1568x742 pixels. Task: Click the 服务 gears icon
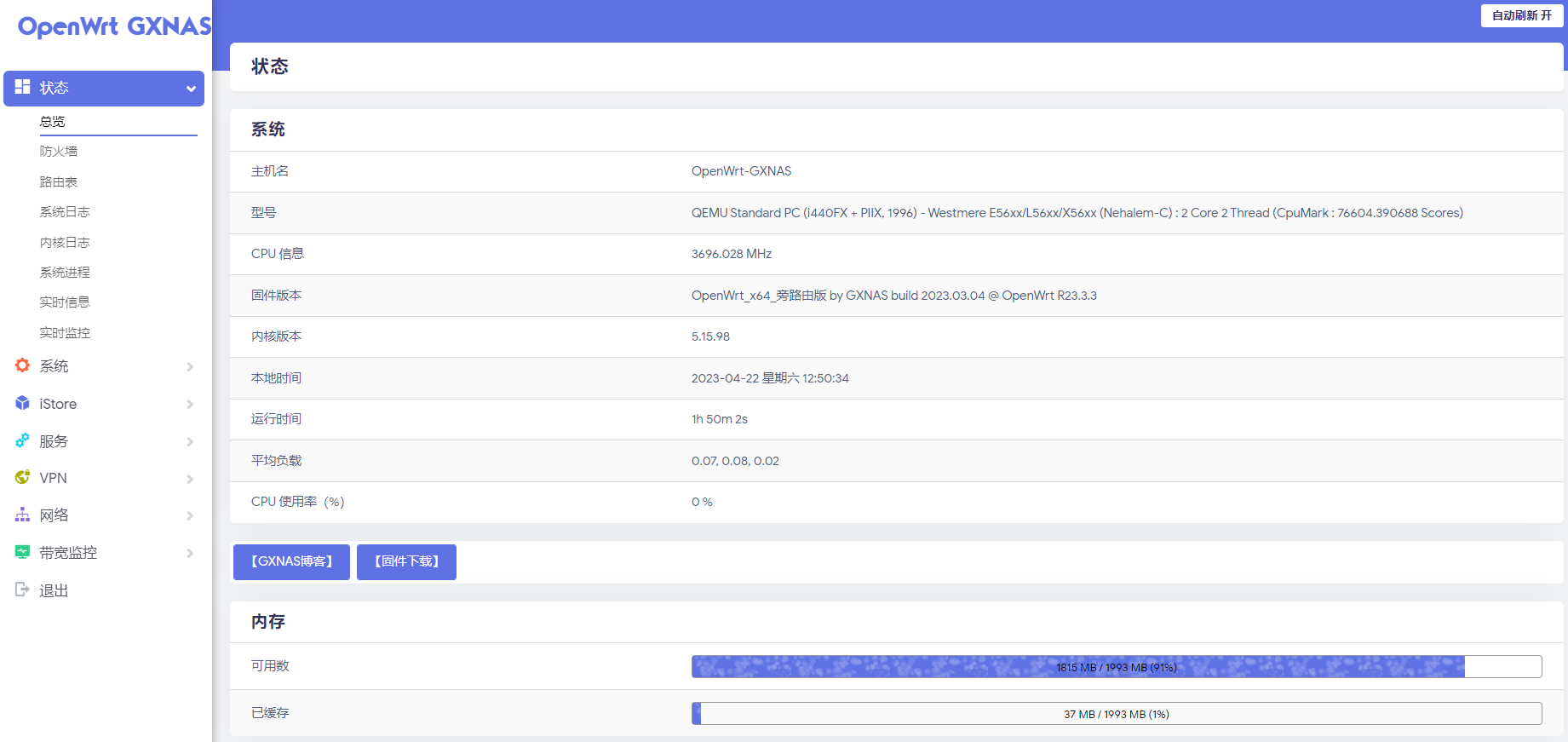point(22,440)
